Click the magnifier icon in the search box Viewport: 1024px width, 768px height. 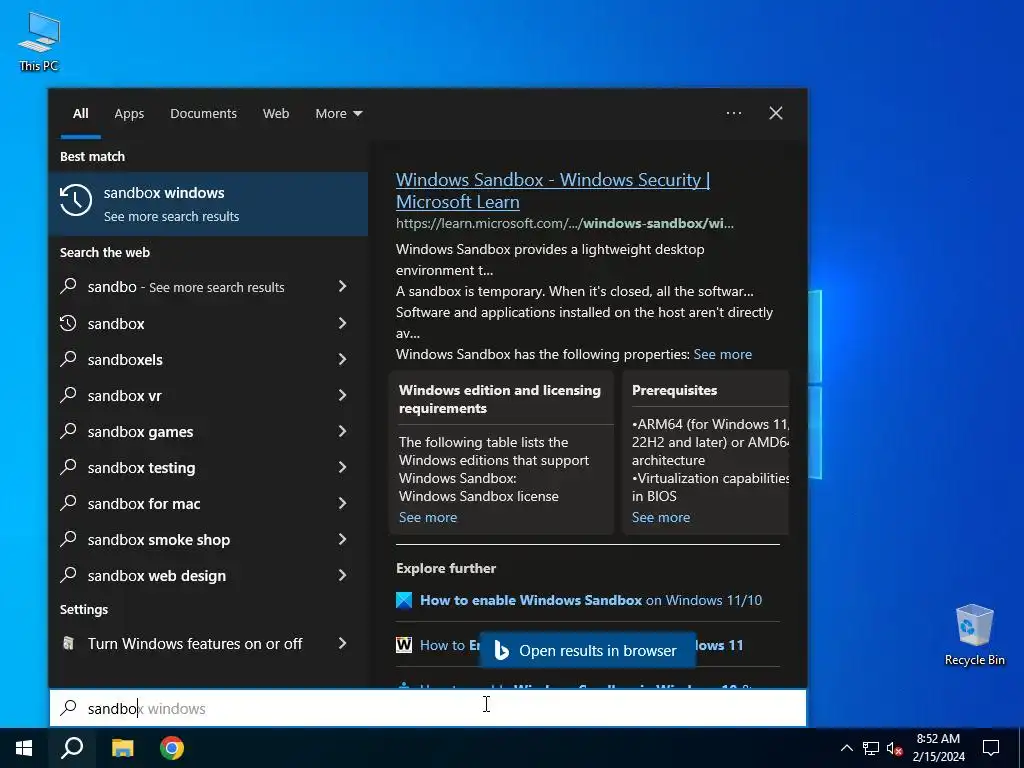[69, 707]
